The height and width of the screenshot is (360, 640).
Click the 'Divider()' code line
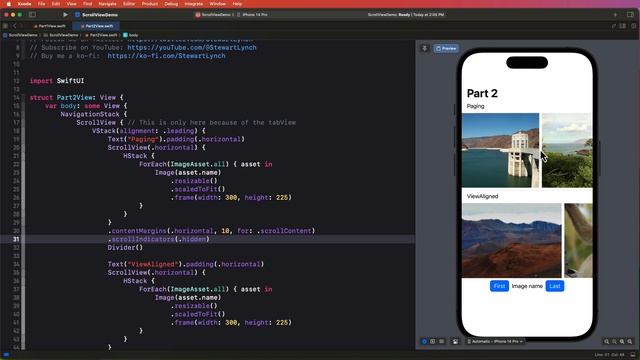click(125, 248)
